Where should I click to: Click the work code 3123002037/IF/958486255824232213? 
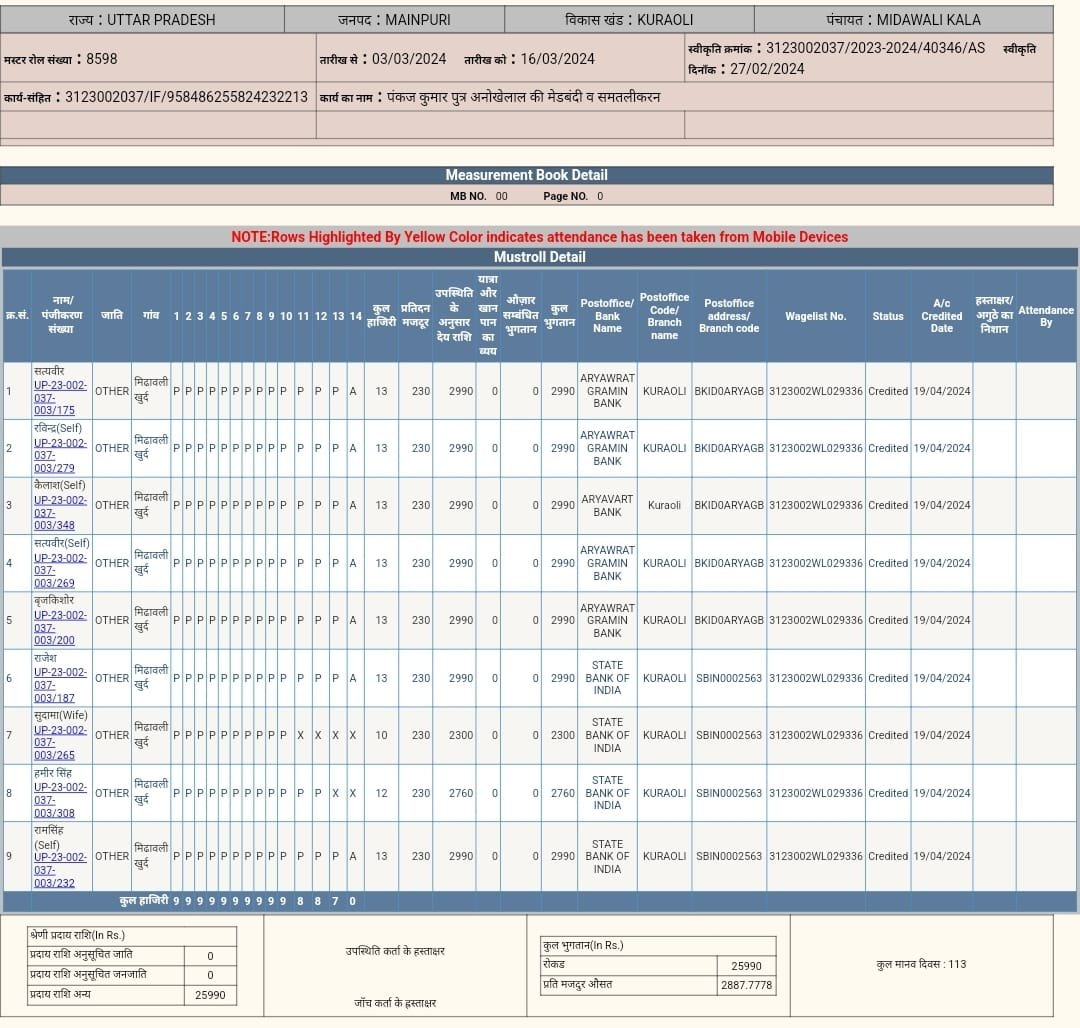click(186, 97)
